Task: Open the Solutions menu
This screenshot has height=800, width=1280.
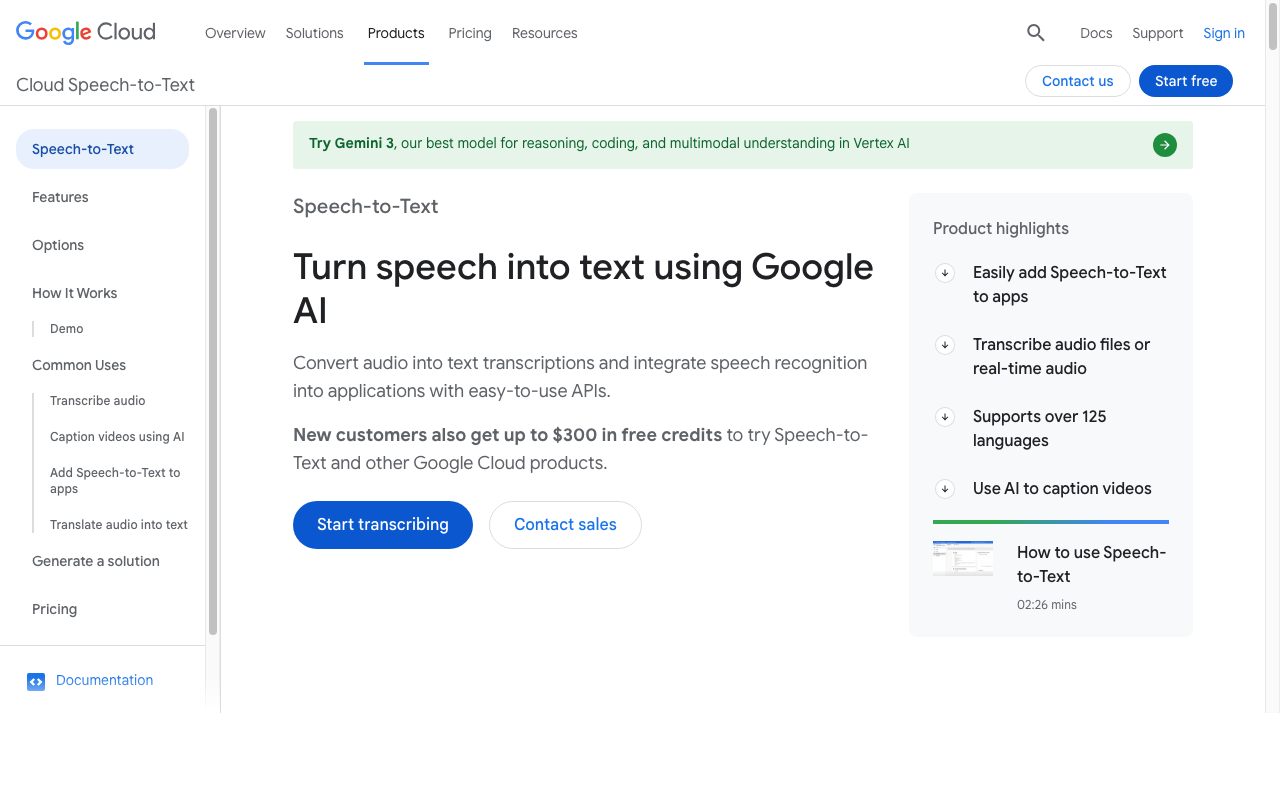Action: coord(314,33)
